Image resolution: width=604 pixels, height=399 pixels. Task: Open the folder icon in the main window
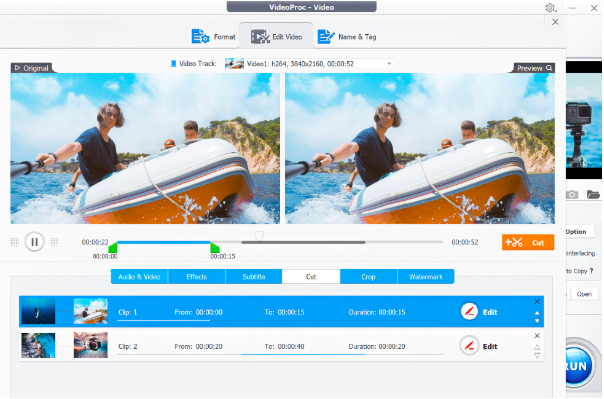pyautogui.click(x=593, y=194)
